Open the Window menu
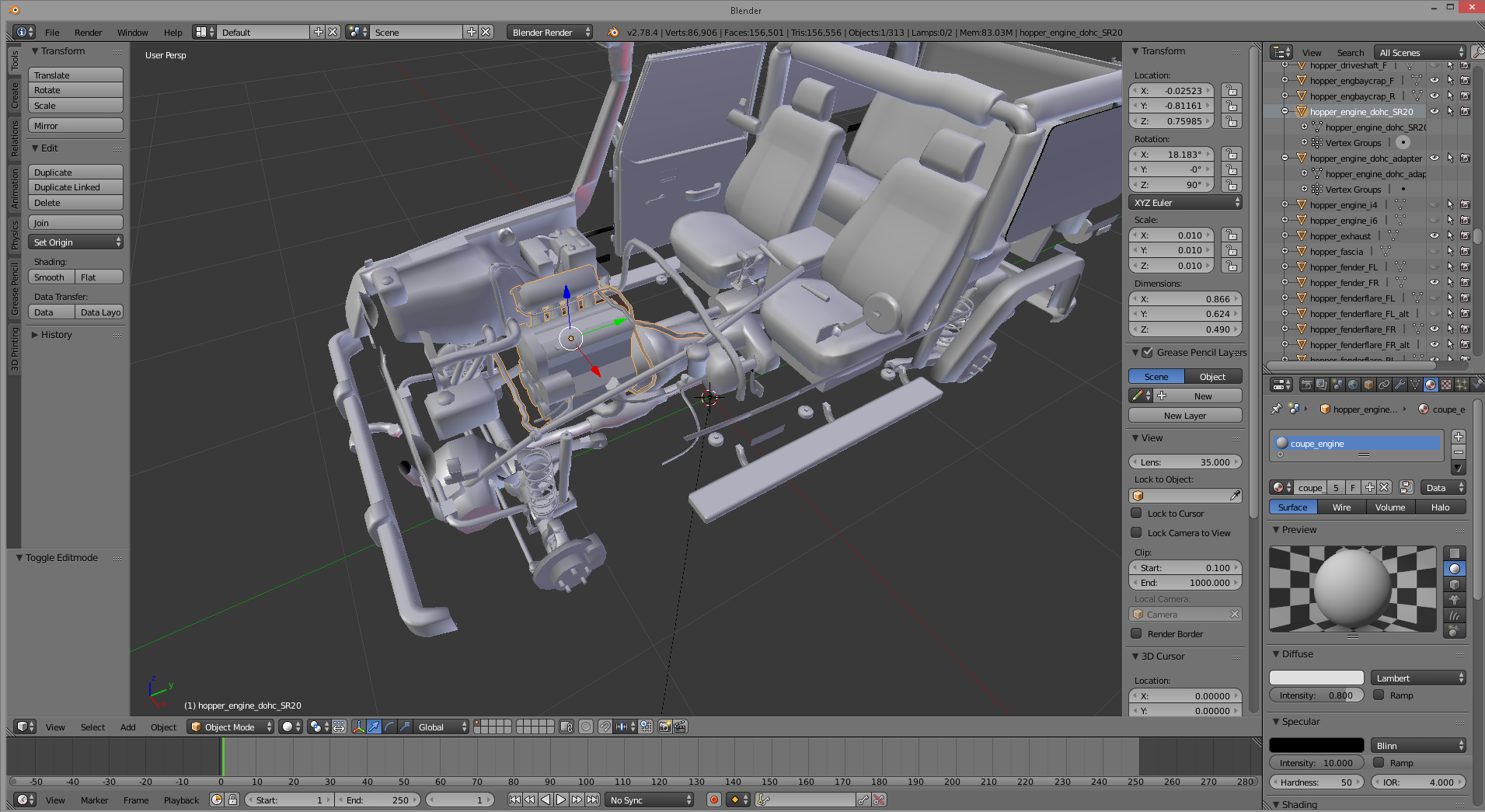The image size is (1485, 812). (x=132, y=33)
